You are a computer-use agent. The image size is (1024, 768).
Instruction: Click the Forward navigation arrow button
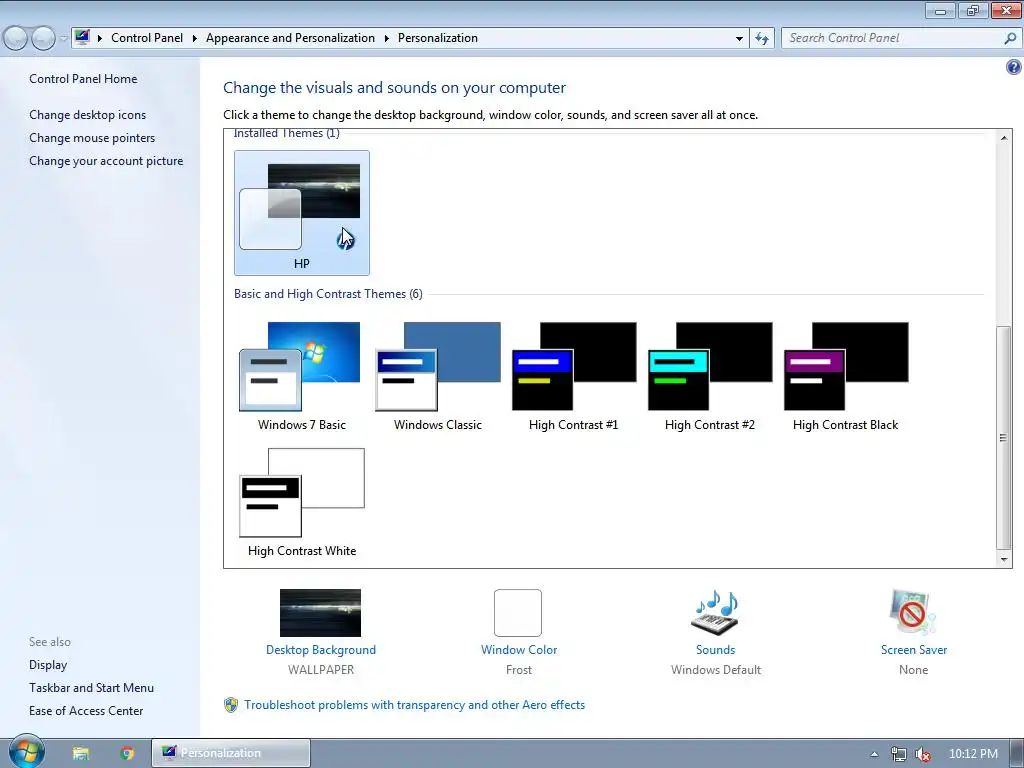click(x=43, y=38)
